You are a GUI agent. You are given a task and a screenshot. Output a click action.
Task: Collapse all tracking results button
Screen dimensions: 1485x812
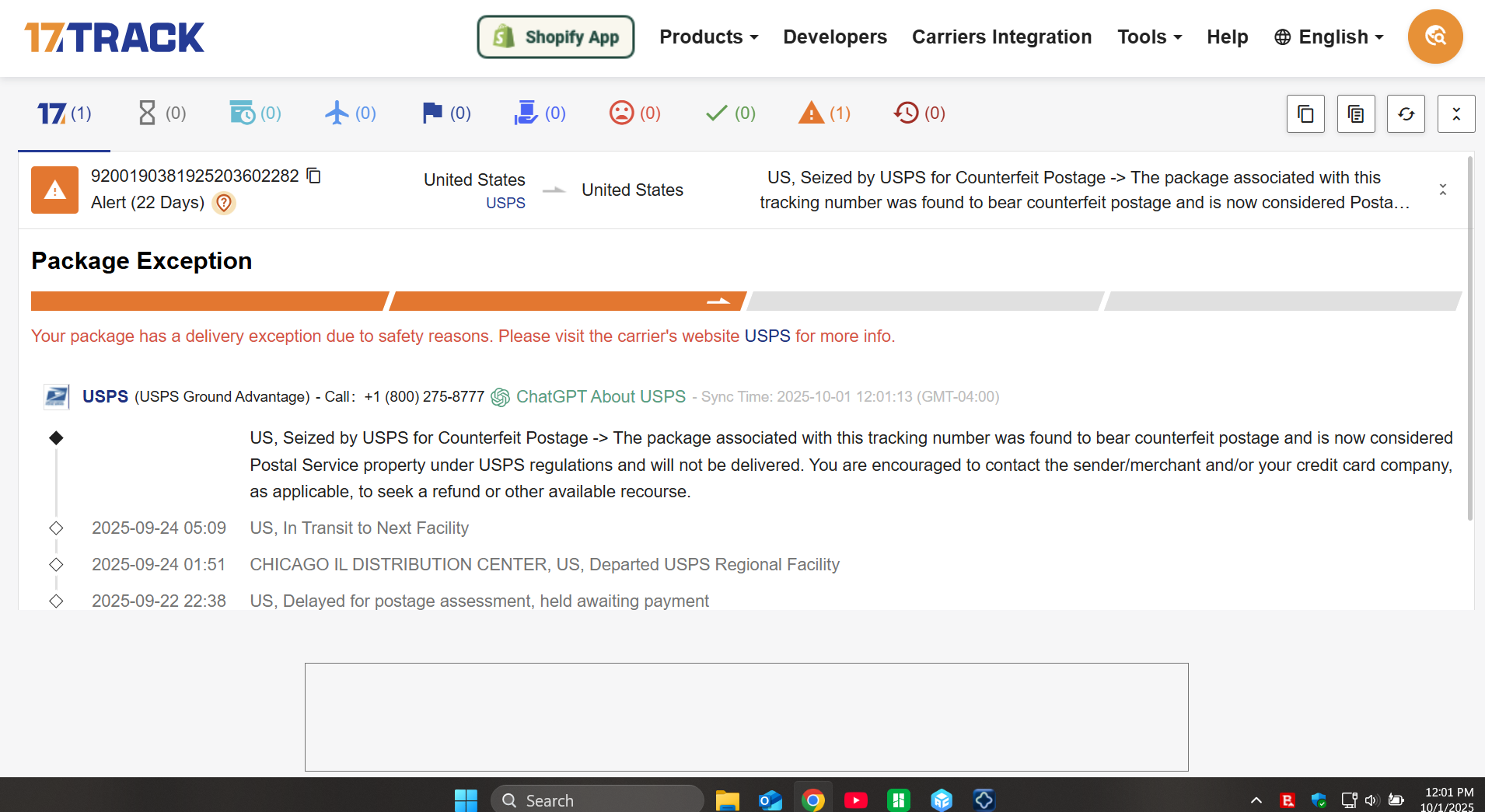coord(1455,114)
